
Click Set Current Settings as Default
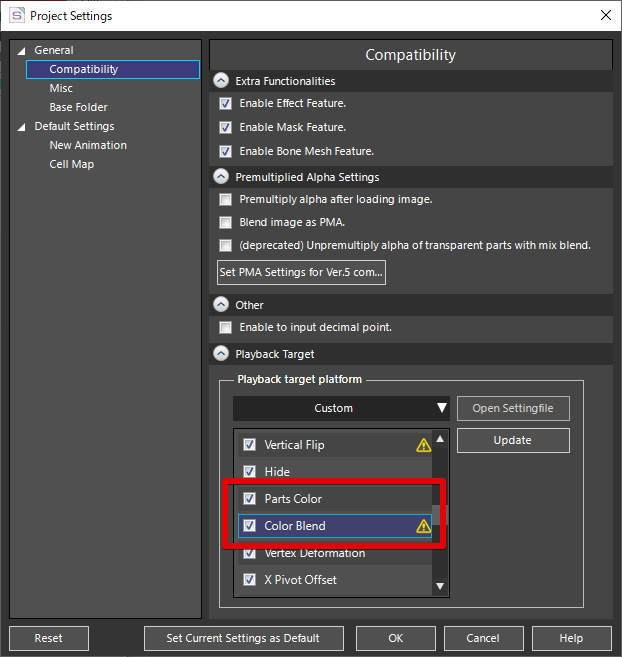click(x=244, y=638)
